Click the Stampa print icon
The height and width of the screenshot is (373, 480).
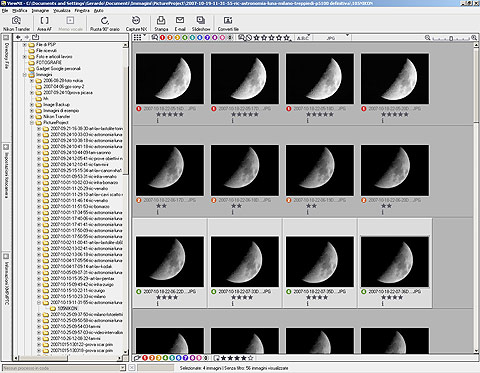161,24
